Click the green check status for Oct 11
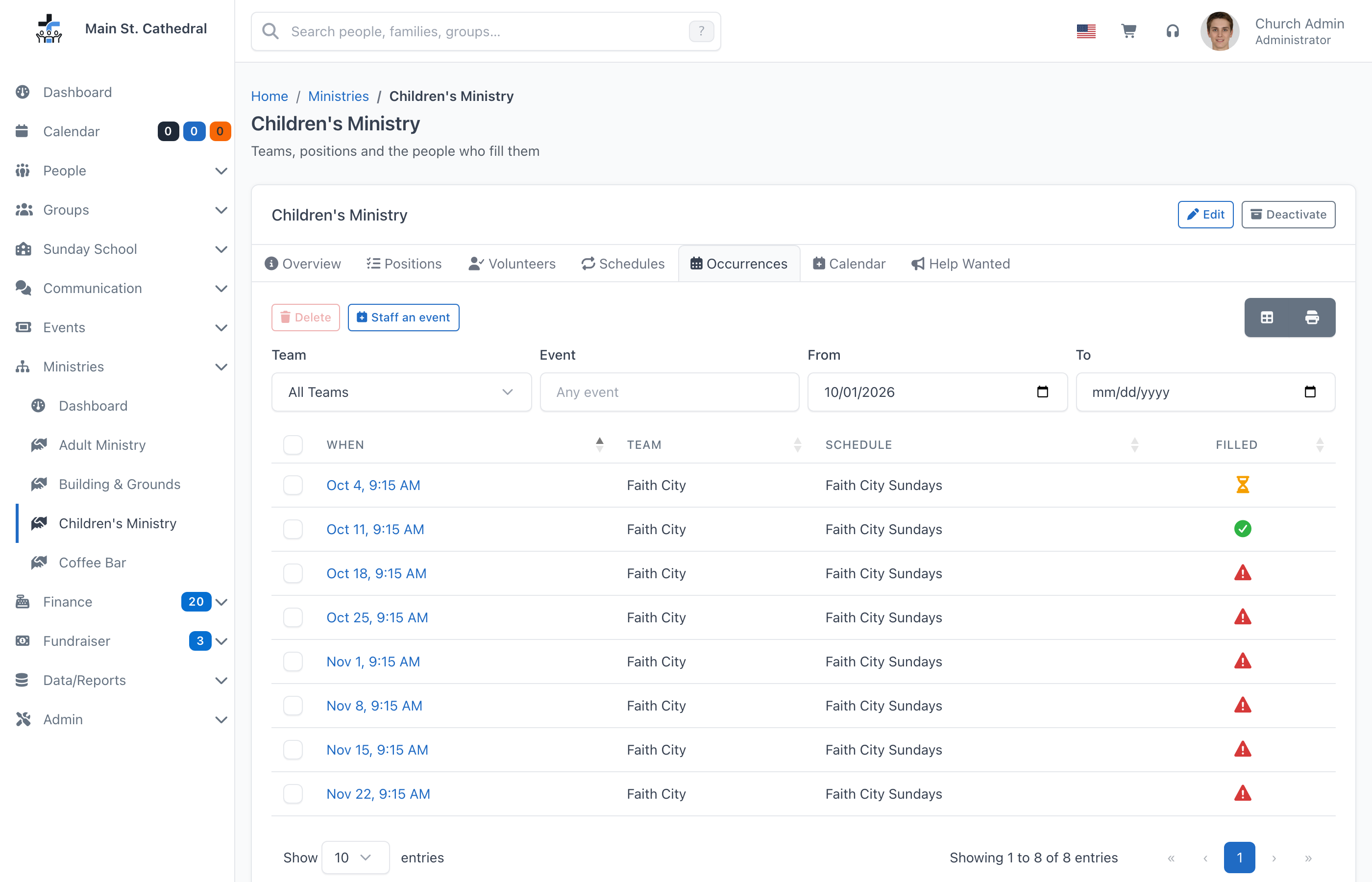Screen dimensions: 1372x882 click(x=1242, y=529)
